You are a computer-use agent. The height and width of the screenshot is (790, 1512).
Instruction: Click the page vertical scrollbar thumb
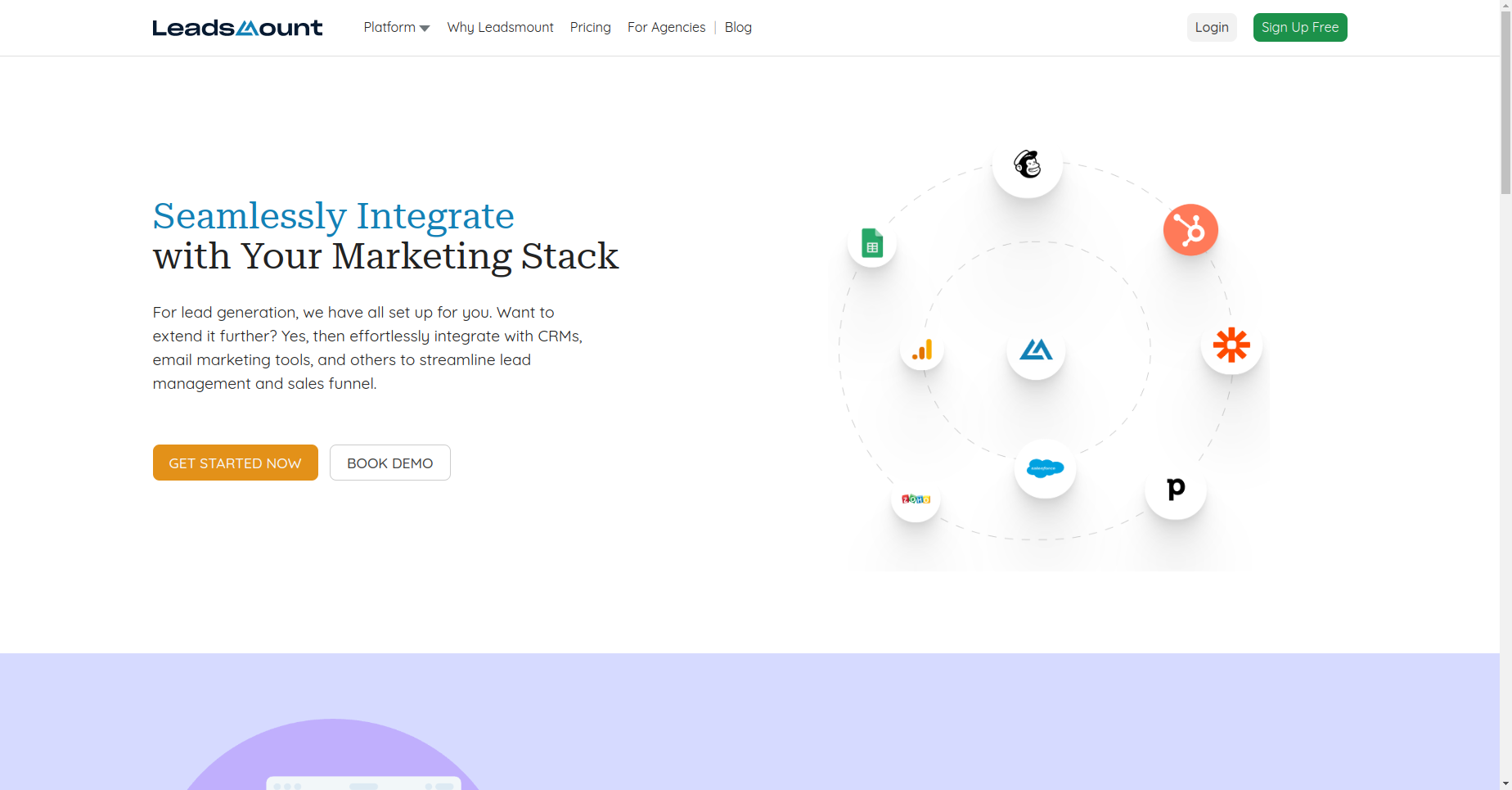click(1505, 102)
